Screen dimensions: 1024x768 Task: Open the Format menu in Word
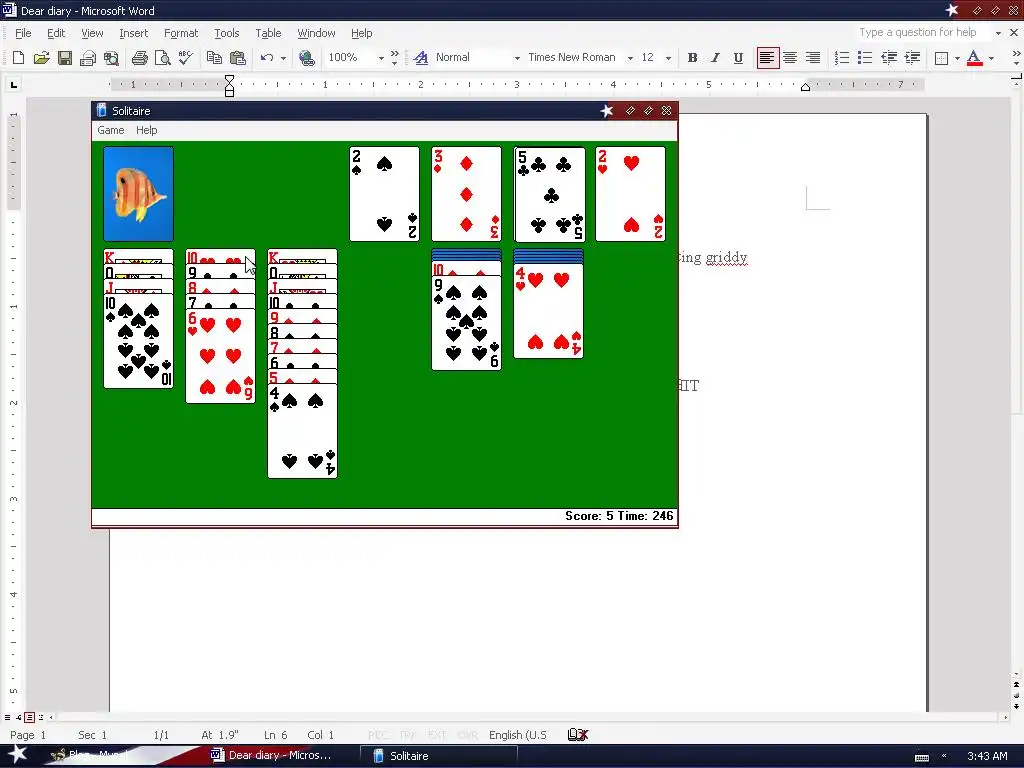tap(181, 33)
